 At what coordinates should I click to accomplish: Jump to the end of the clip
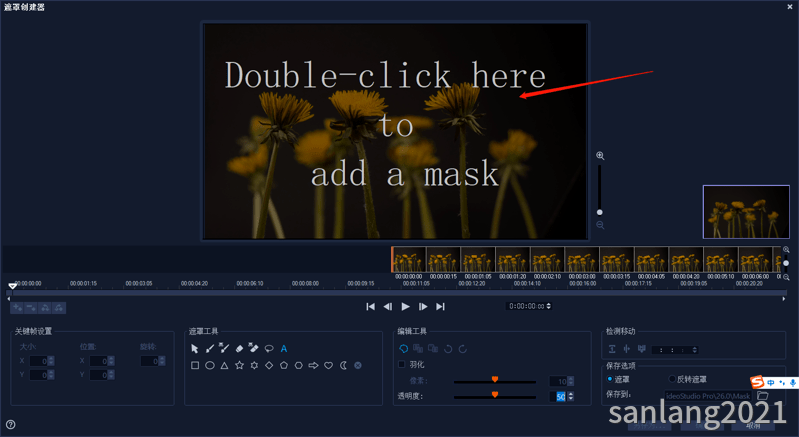tap(440, 307)
